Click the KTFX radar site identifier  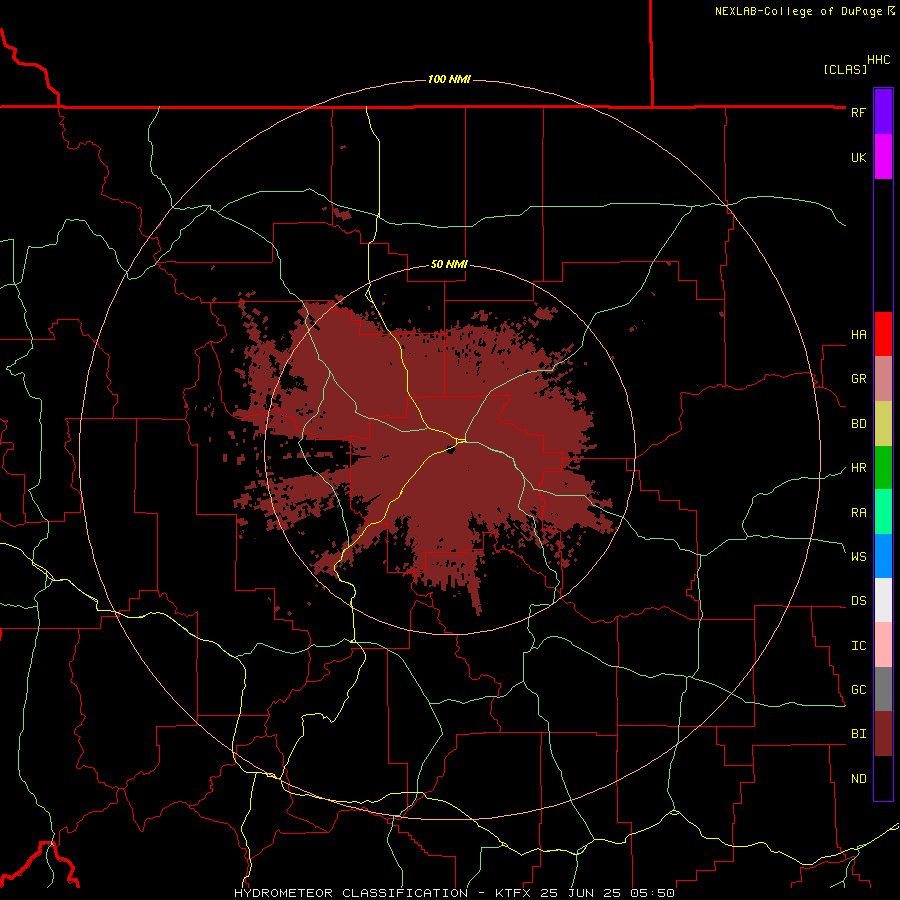[x=513, y=893]
